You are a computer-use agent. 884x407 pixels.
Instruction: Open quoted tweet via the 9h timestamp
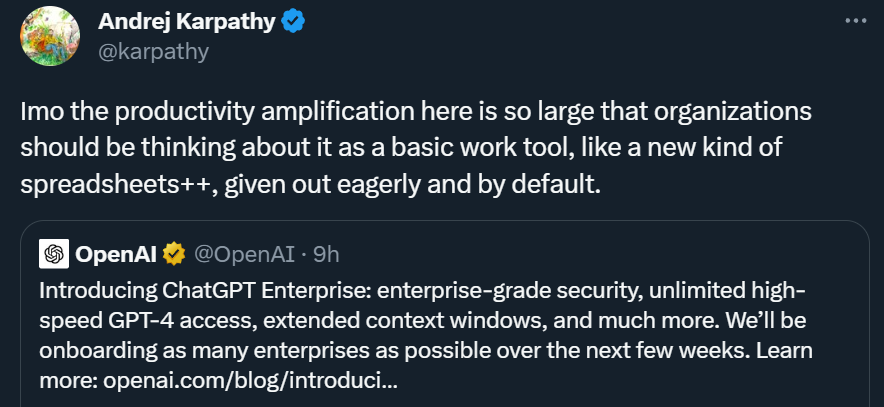[326, 255]
